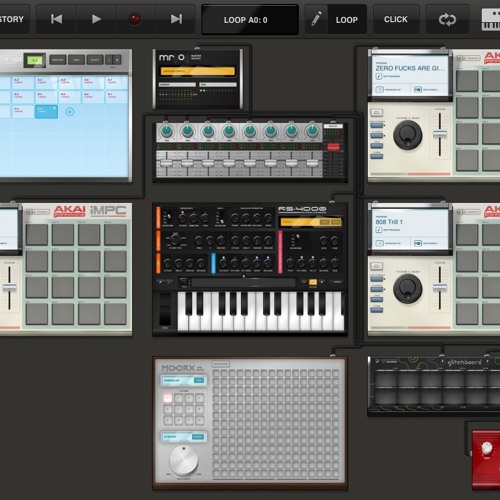Click the RS-4000 pitch wheel
The height and width of the screenshot is (500, 500).
(165, 309)
